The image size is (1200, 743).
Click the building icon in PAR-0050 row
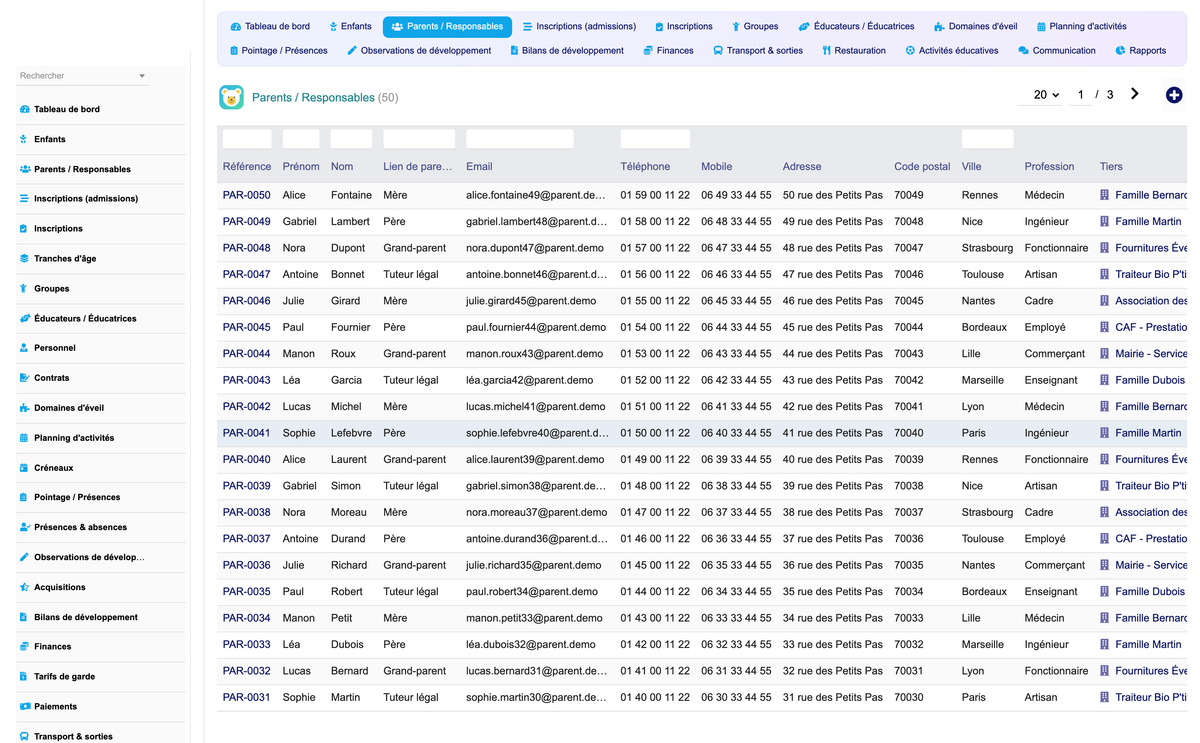click(x=1105, y=195)
